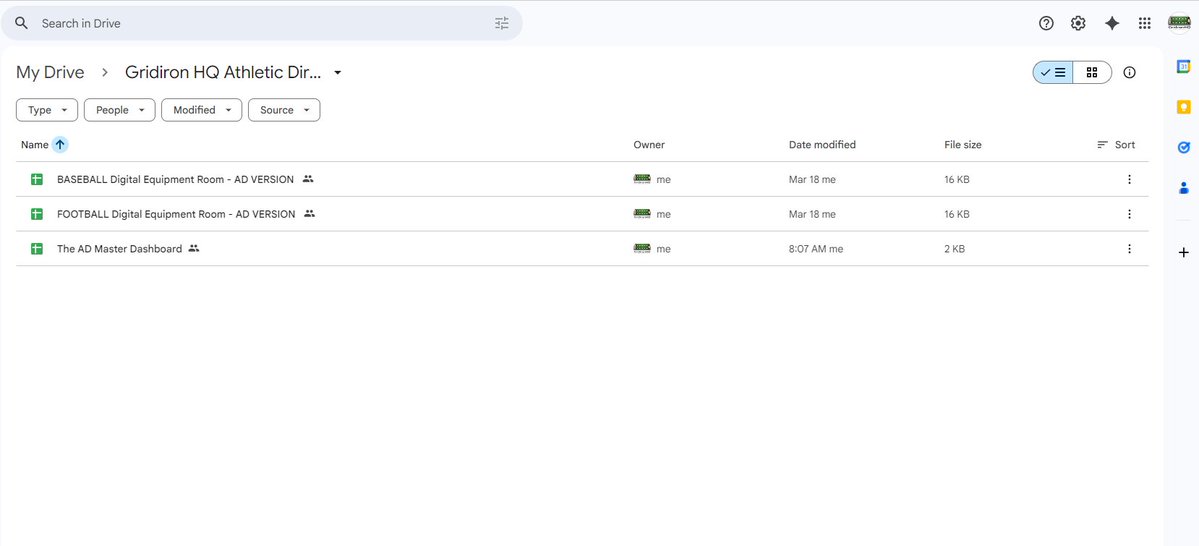Select FOOTBALL Digital Equipment Room - AD VERSION
This screenshot has width=1199, height=546.
coord(176,214)
